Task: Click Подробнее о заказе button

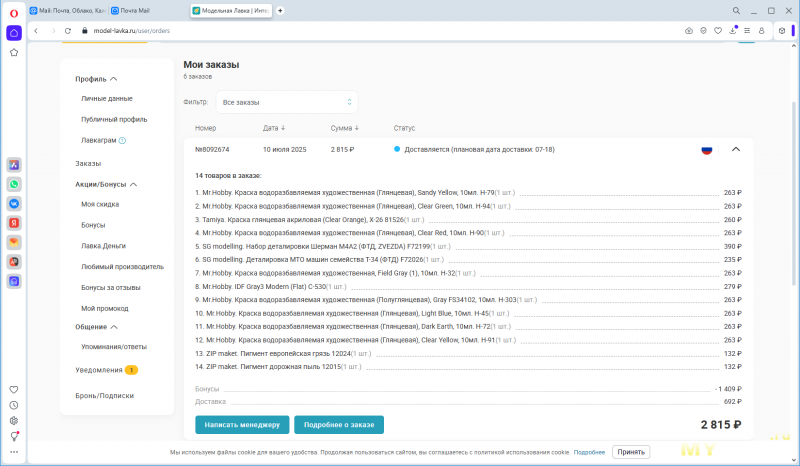Action: pyautogui.click(x=339, y=425)
